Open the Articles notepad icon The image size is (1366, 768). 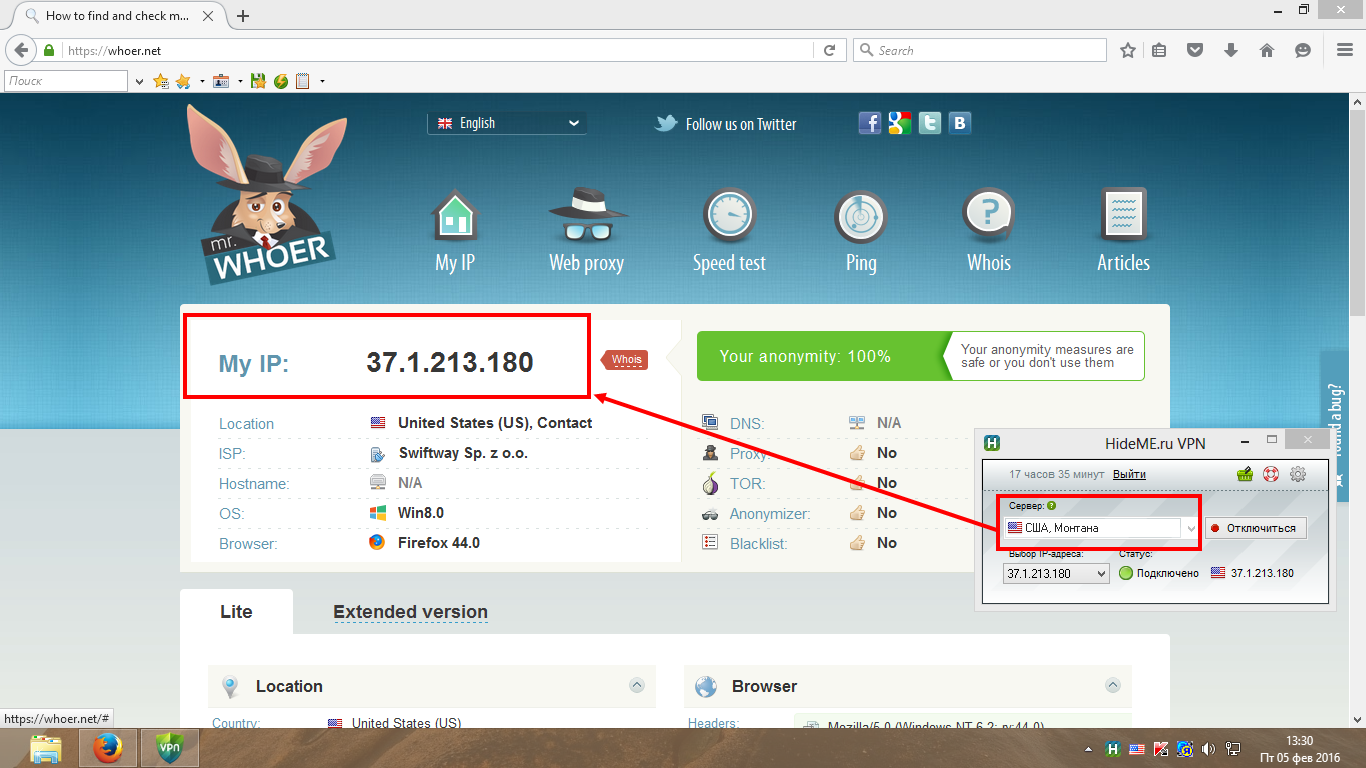pos(1123,215)
